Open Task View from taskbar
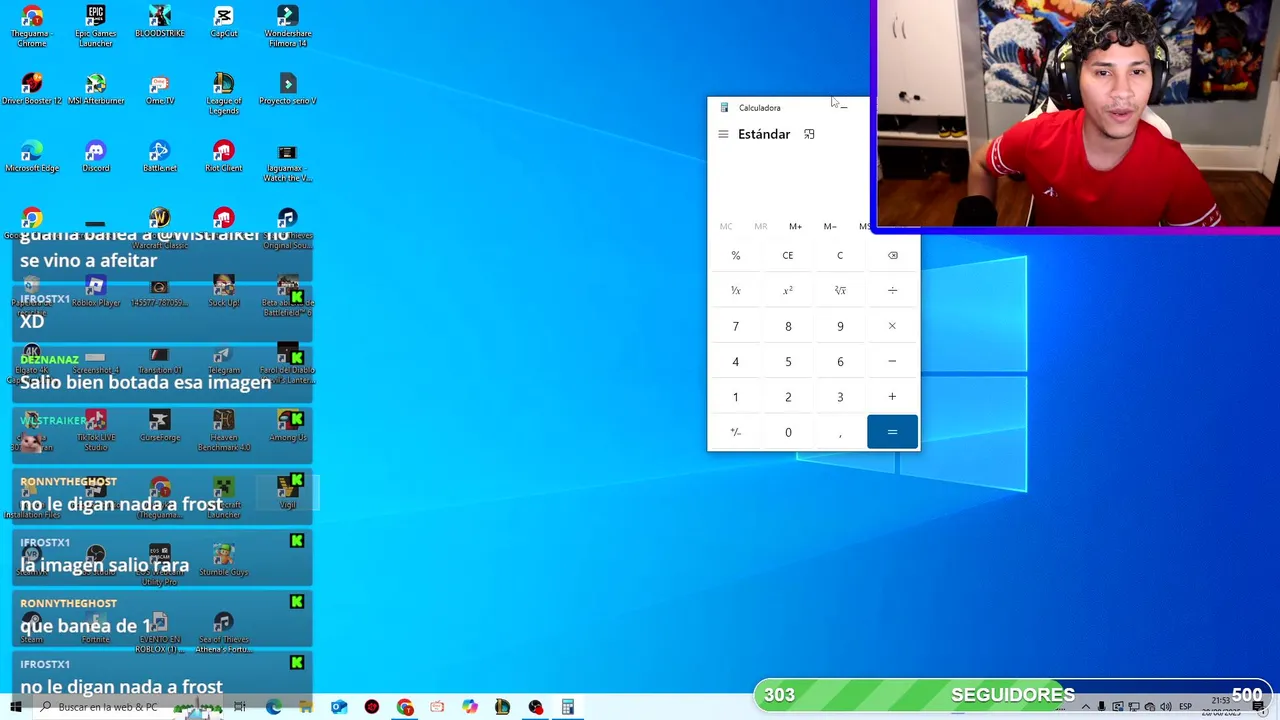The height and width of the screenshot is (720, 1280). click(x=240, y=707)
